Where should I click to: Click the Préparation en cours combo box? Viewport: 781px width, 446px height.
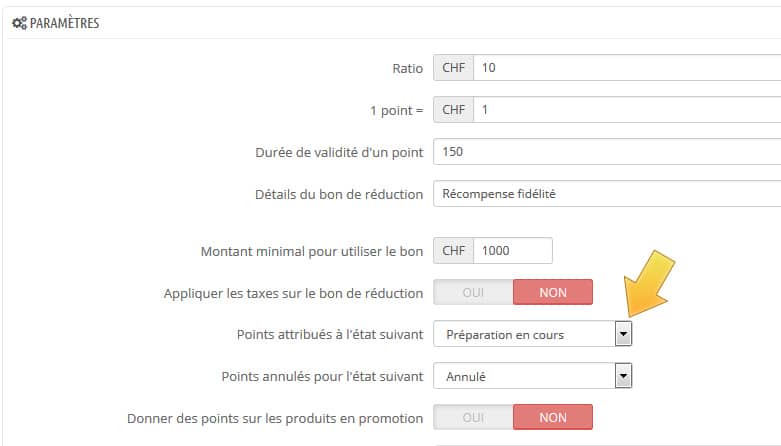point(532,334)
